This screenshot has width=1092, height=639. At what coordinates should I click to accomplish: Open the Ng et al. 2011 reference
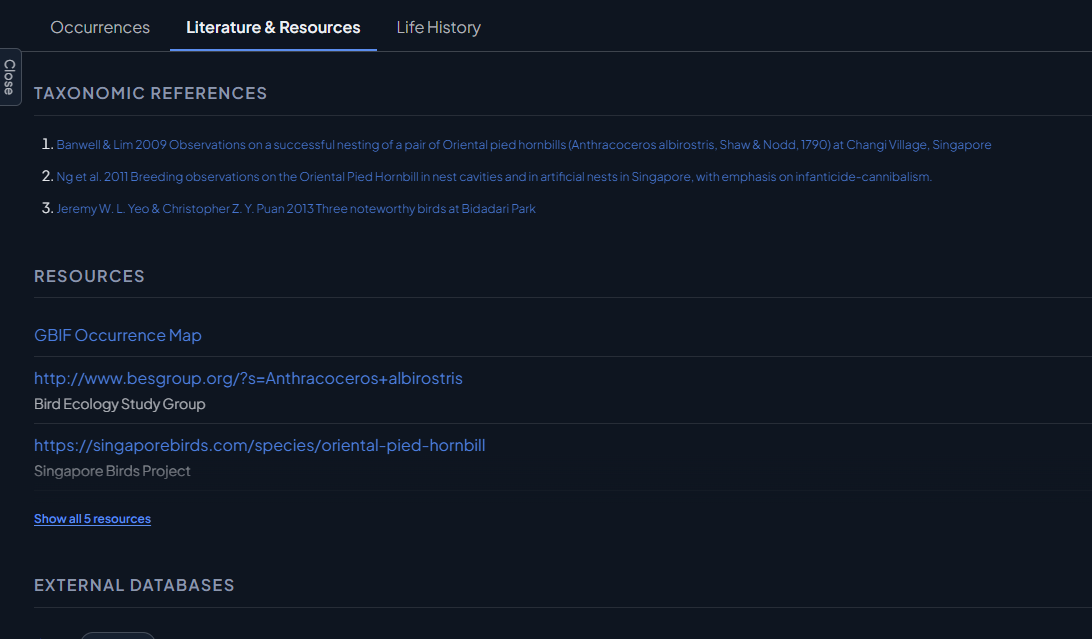click(494, 177)
